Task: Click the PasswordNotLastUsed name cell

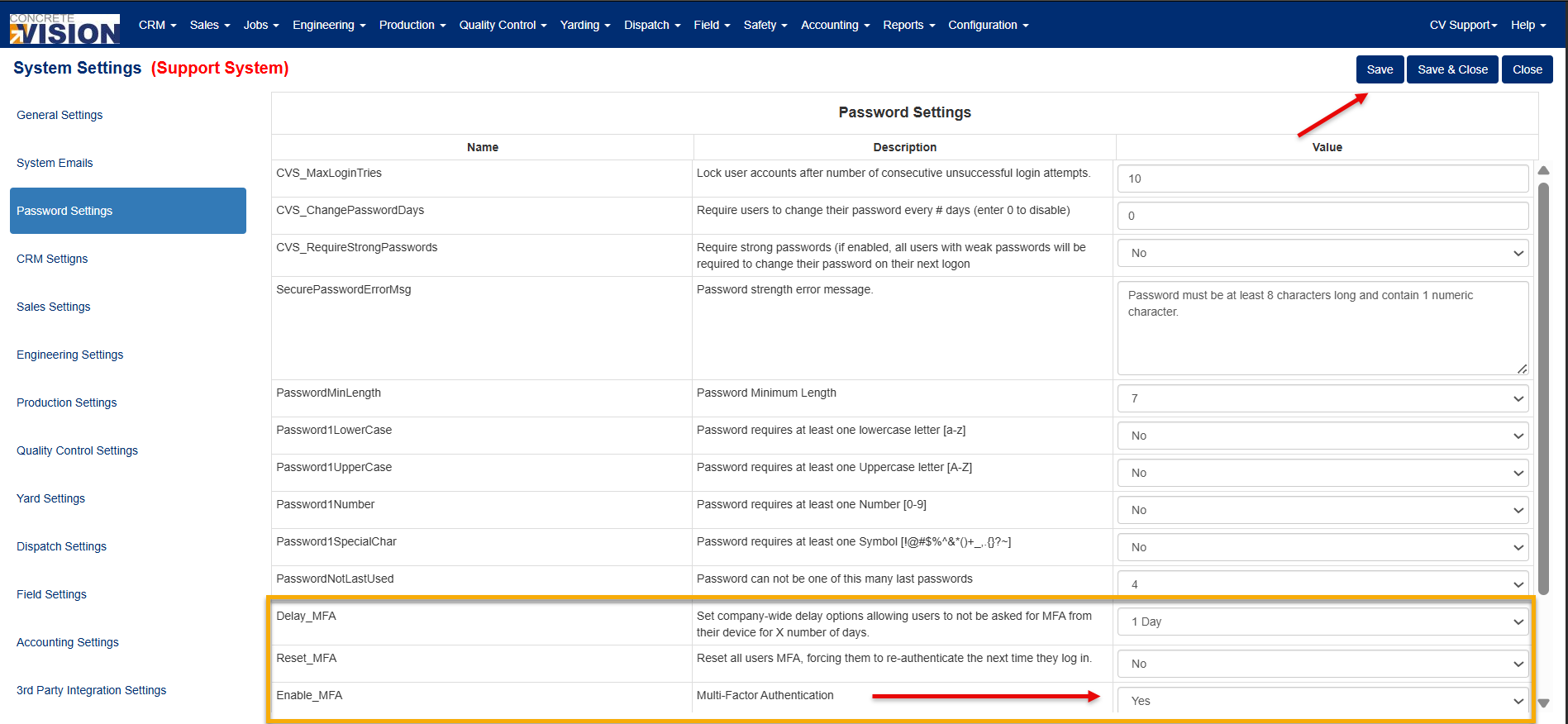Action: (x=482, y=583)
